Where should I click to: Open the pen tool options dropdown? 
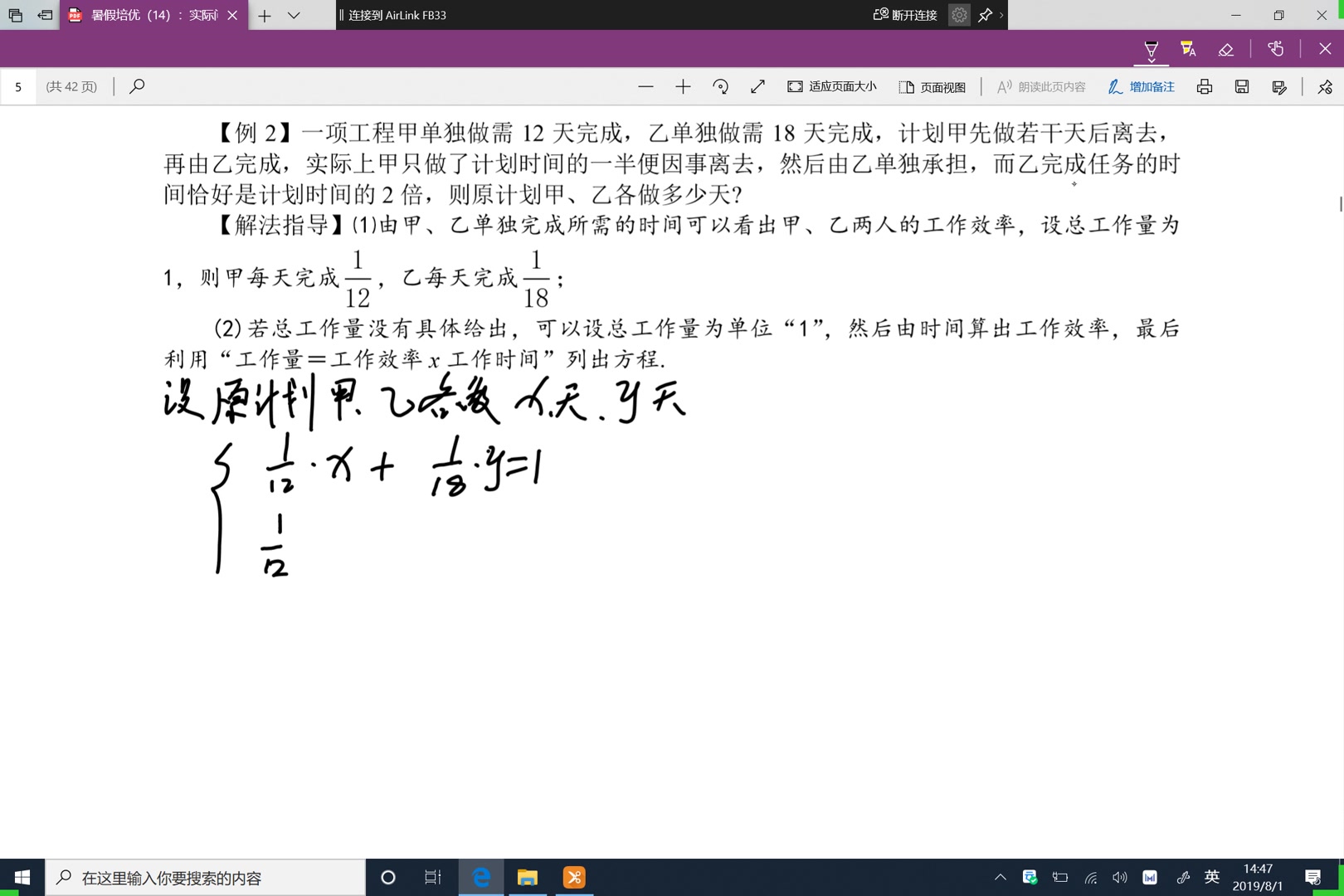pyautogui.click(x=1151, y=61)
